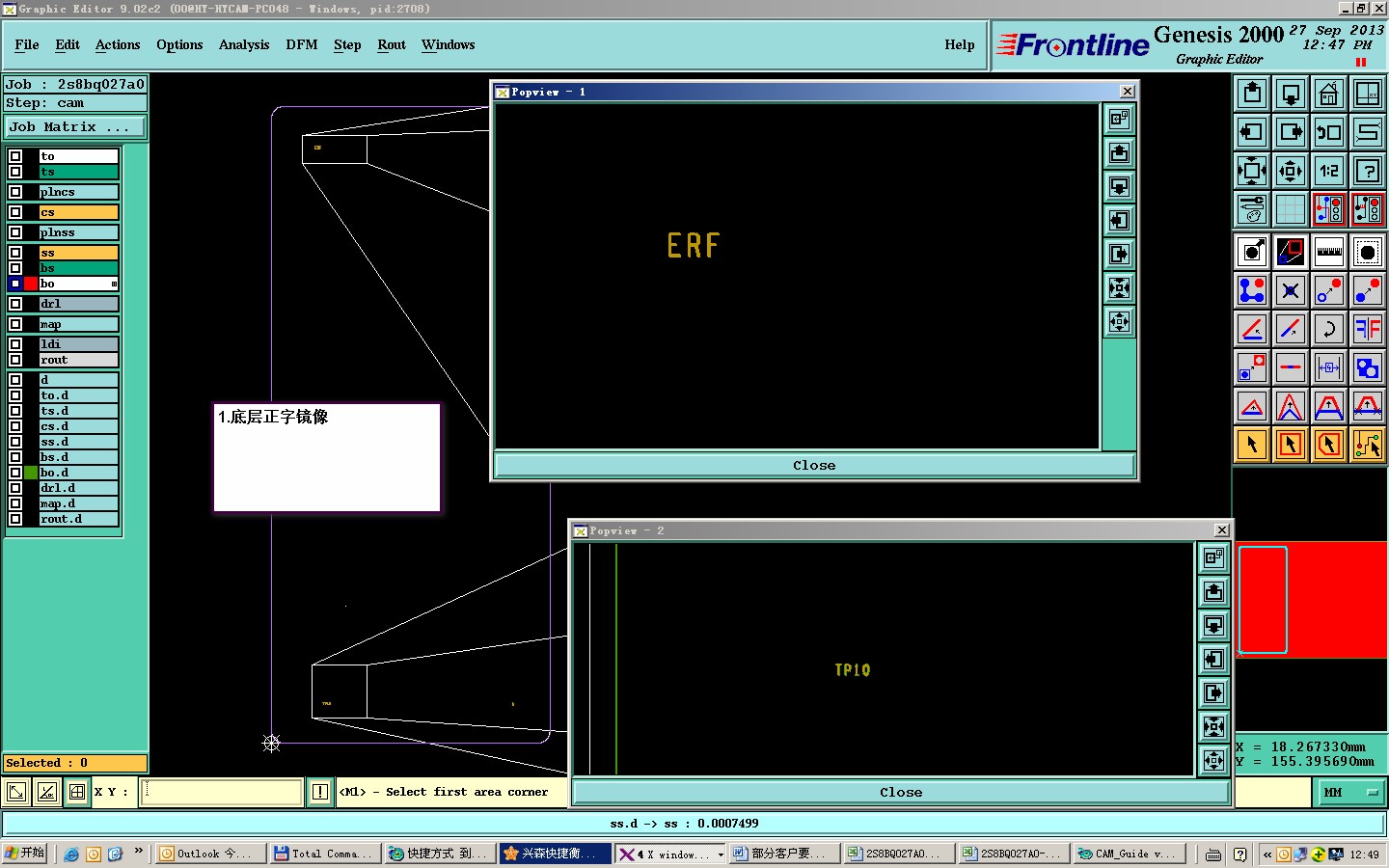This screenshot has width=1389, height=868.
Task: Click the dotted-outline black circle icon
Action: [1368, 253]
